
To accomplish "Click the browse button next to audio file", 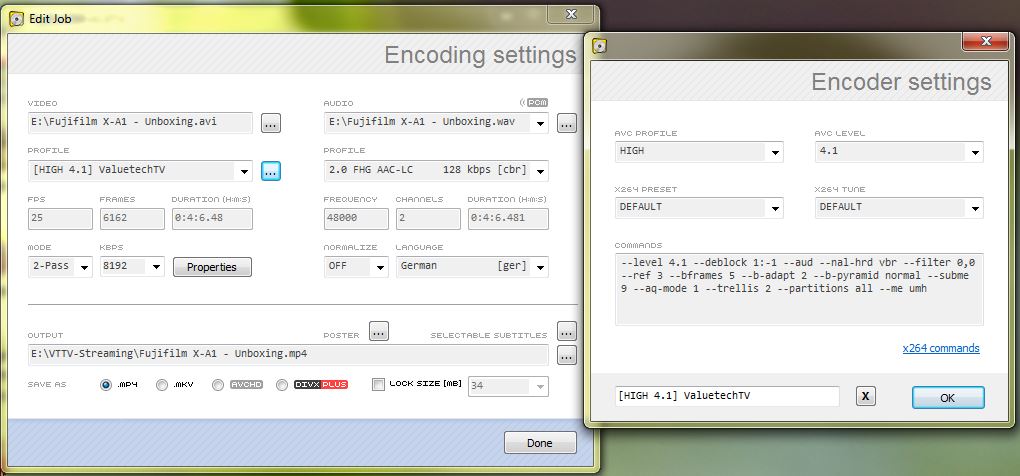I will coord(567,123).
